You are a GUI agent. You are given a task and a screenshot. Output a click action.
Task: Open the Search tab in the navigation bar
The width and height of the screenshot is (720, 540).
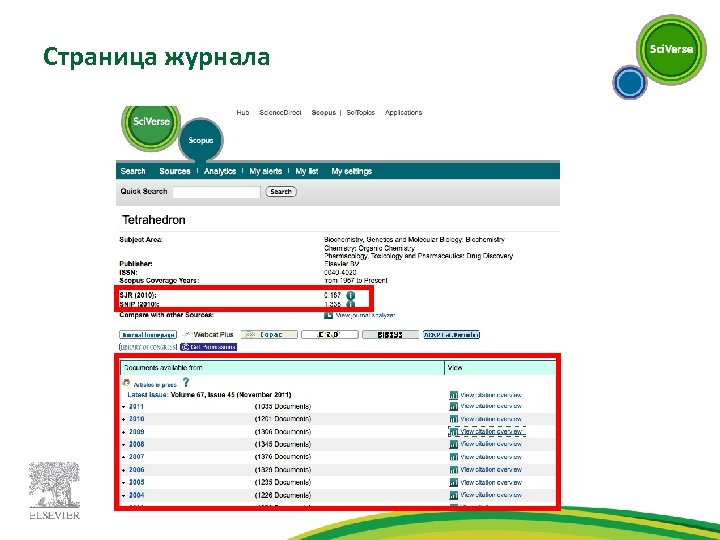click(x=133, y=171)
